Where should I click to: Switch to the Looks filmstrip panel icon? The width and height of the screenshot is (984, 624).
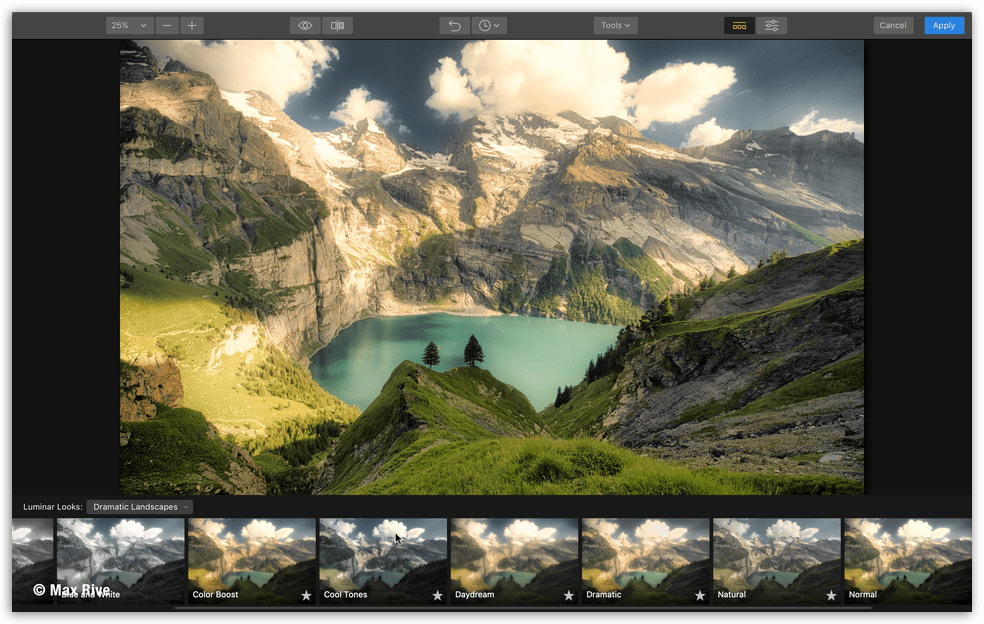(x=739, y=25)
